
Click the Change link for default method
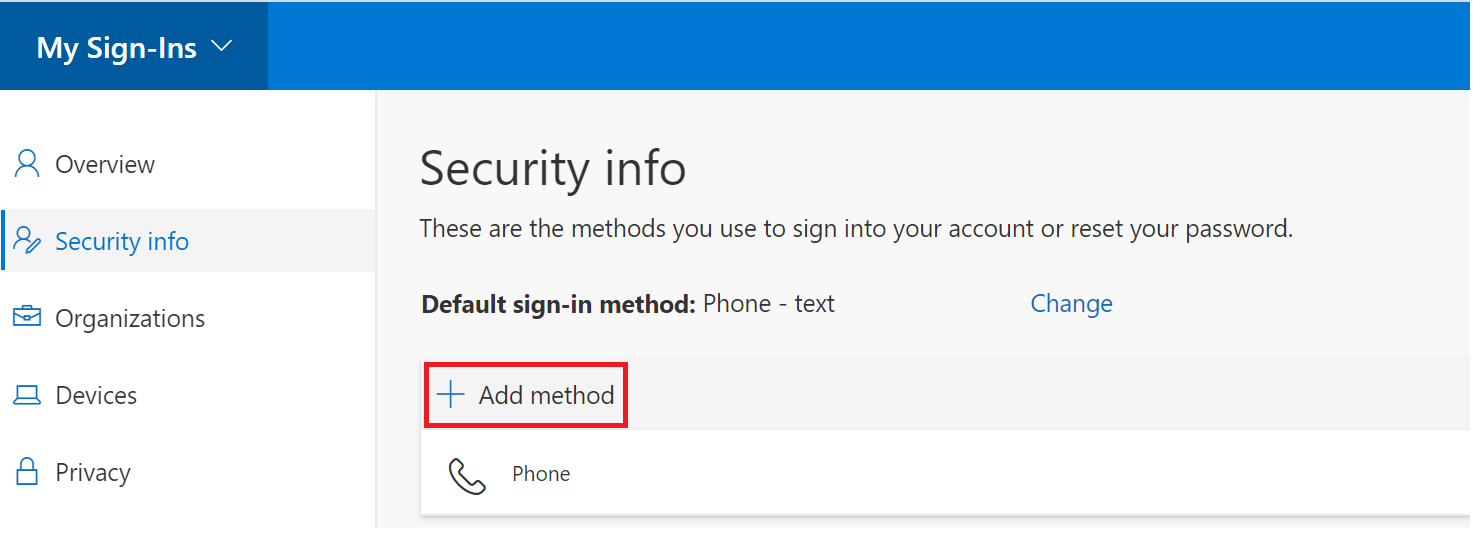(1071, 303)
